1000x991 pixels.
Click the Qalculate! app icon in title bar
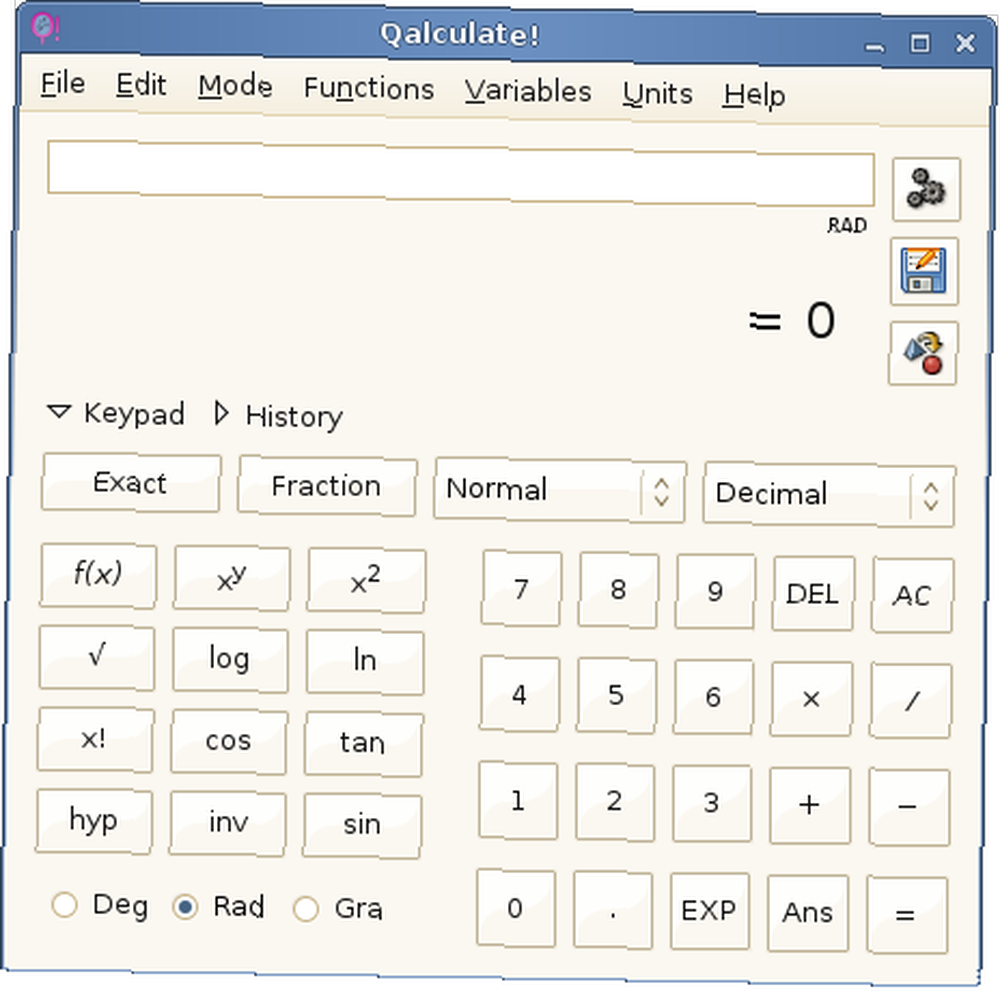click(45, 29)
